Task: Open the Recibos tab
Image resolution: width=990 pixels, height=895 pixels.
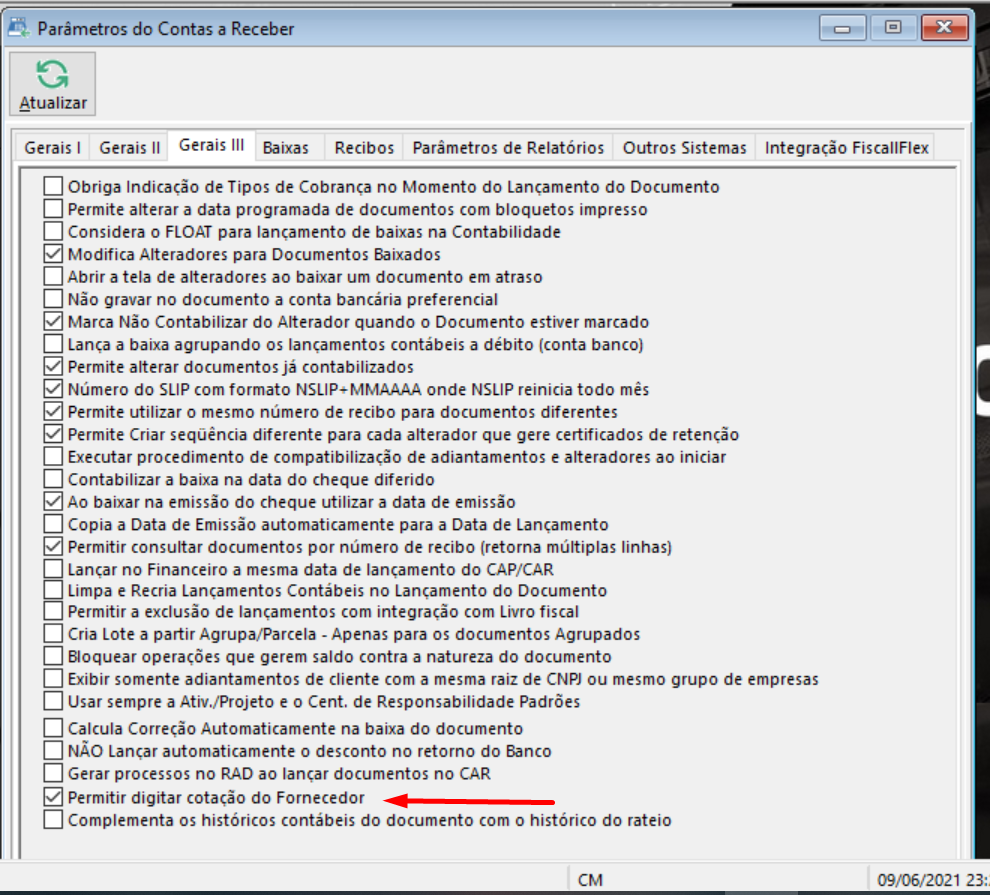Action: click(x=364, y=148)
